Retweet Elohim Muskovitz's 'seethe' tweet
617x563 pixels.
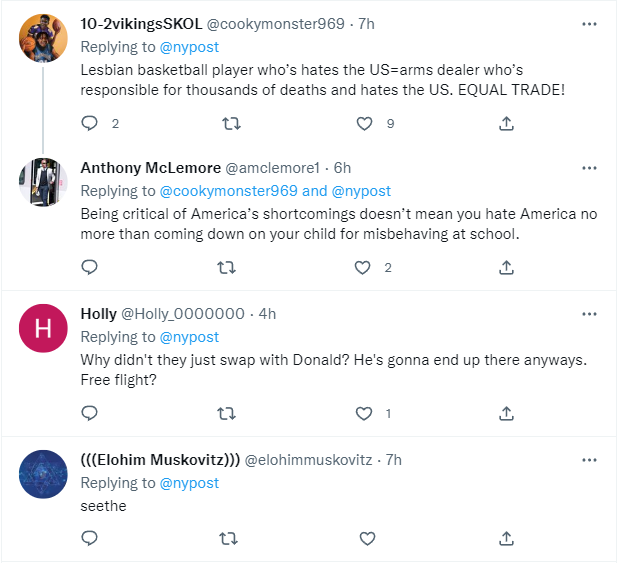[228, 538]
